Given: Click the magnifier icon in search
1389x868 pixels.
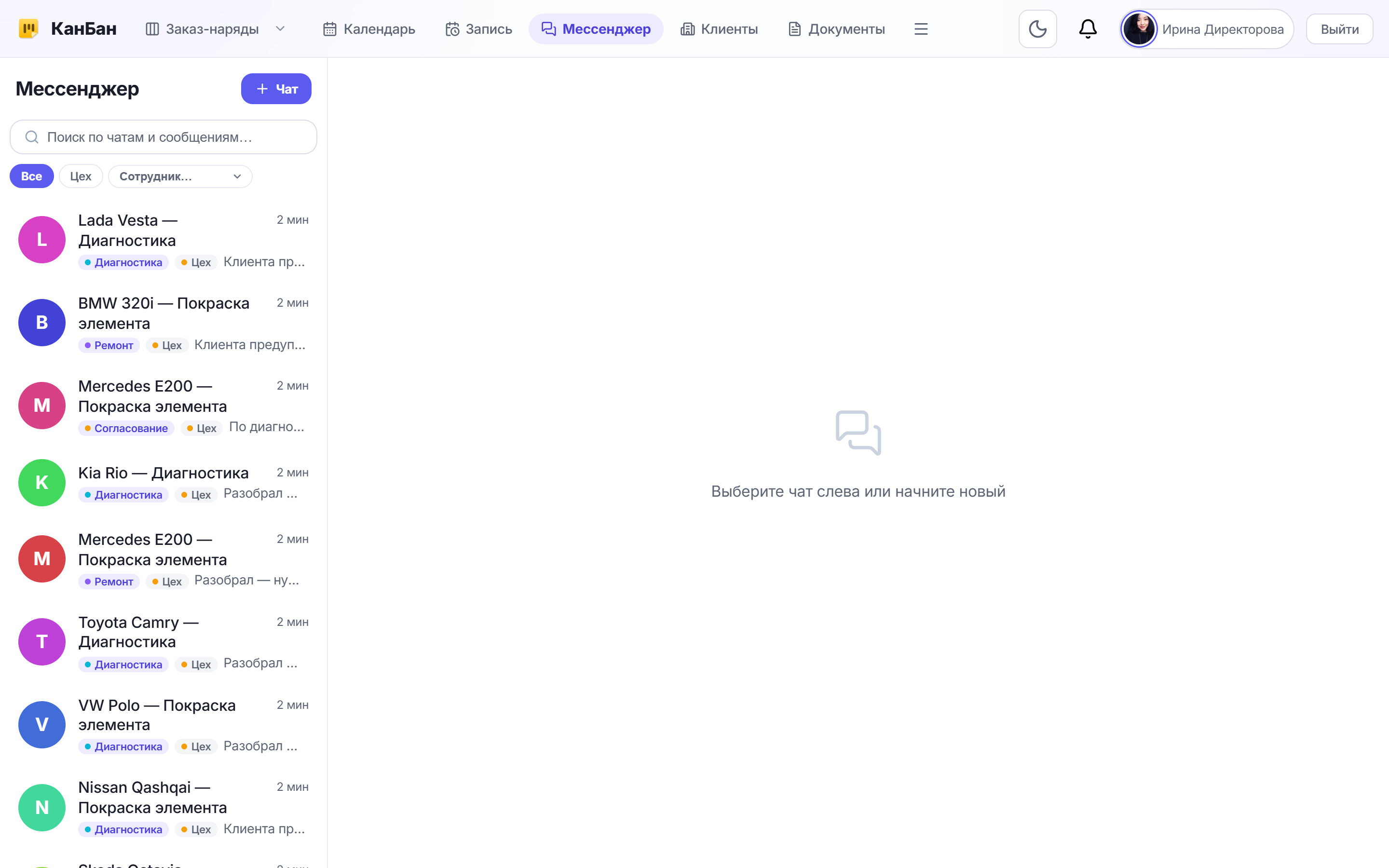Looking at the screenshot, I should click(x=31, y=137).
